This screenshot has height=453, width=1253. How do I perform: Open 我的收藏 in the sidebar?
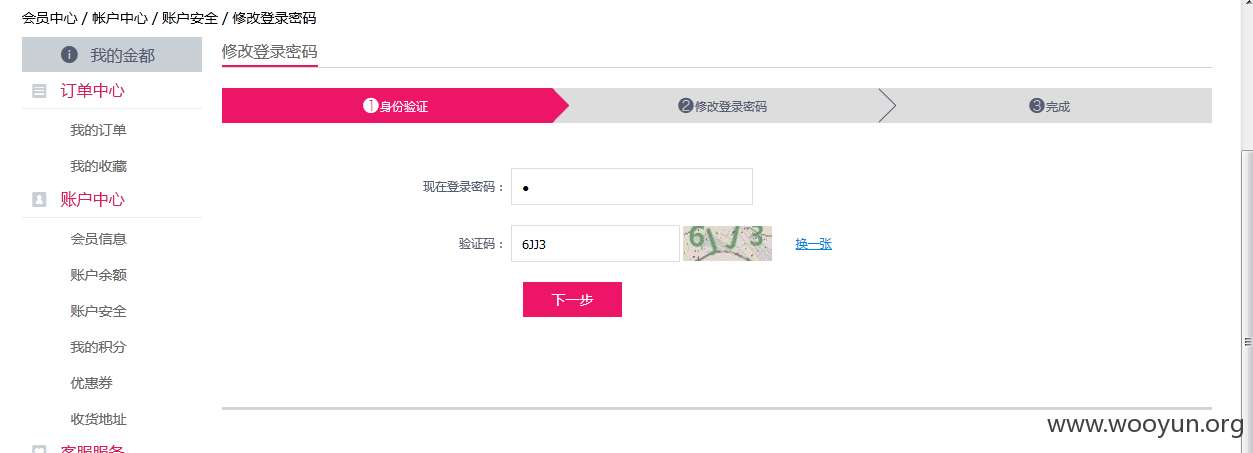[98, 166]
